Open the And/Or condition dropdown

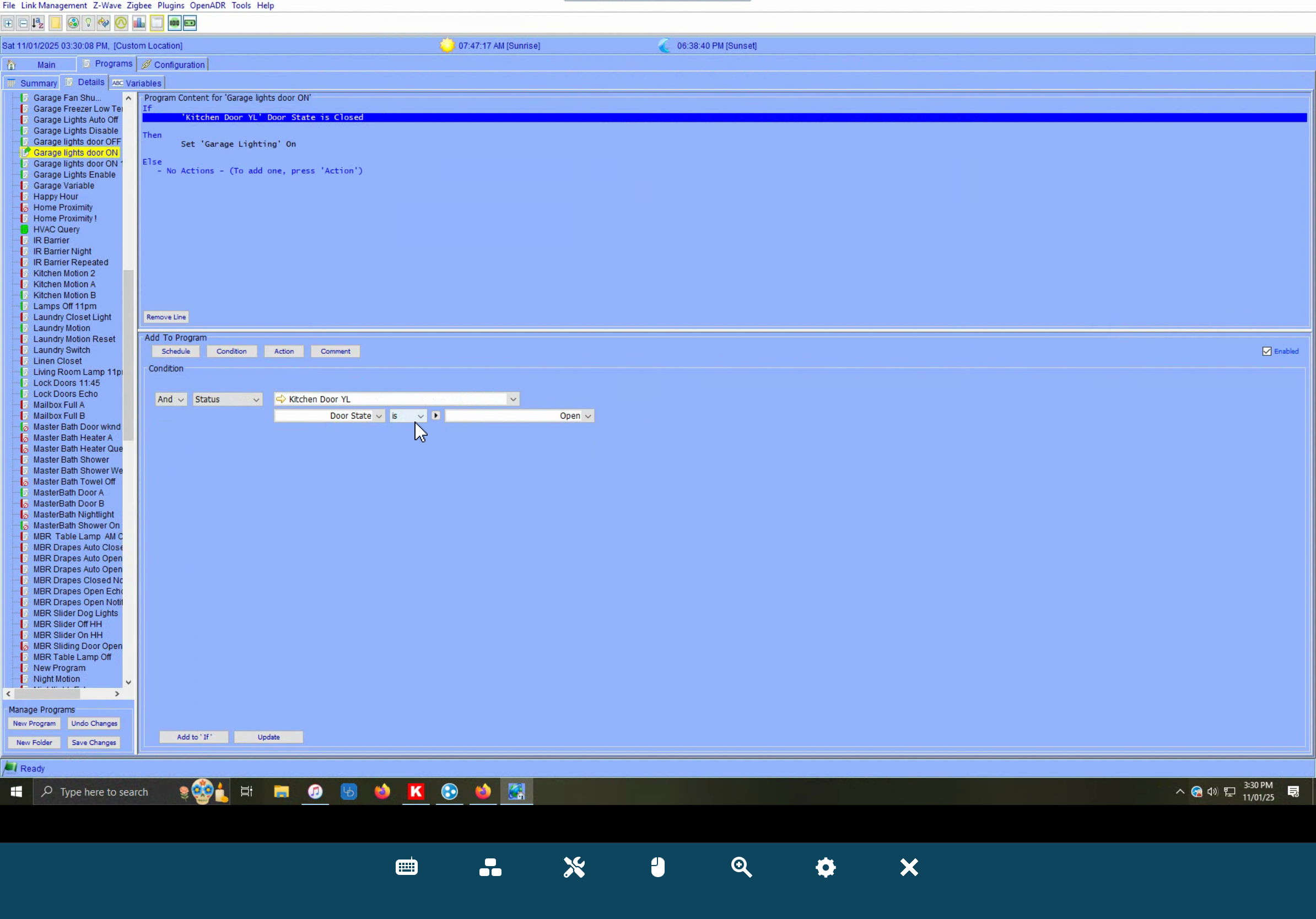pyautogui.click(x=171, y=399)
